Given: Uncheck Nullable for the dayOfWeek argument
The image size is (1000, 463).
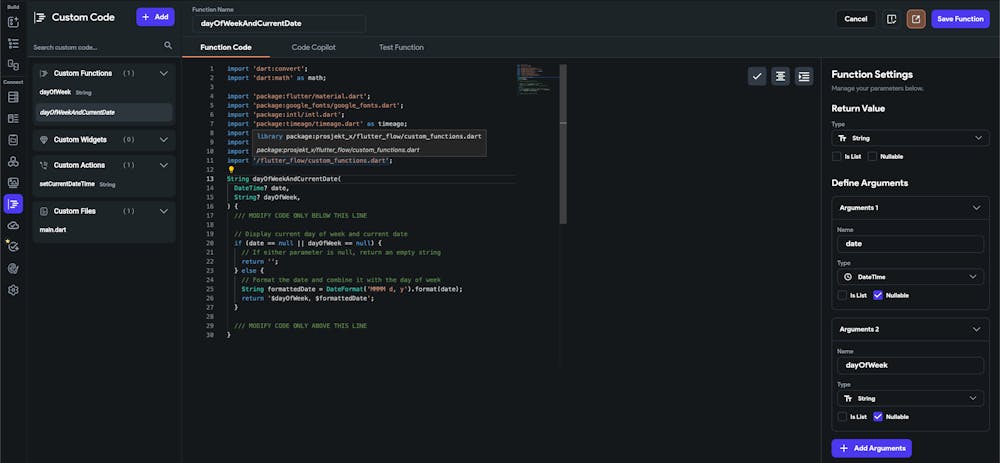Looking at the screenshot, I should click(x=878, y=416).
